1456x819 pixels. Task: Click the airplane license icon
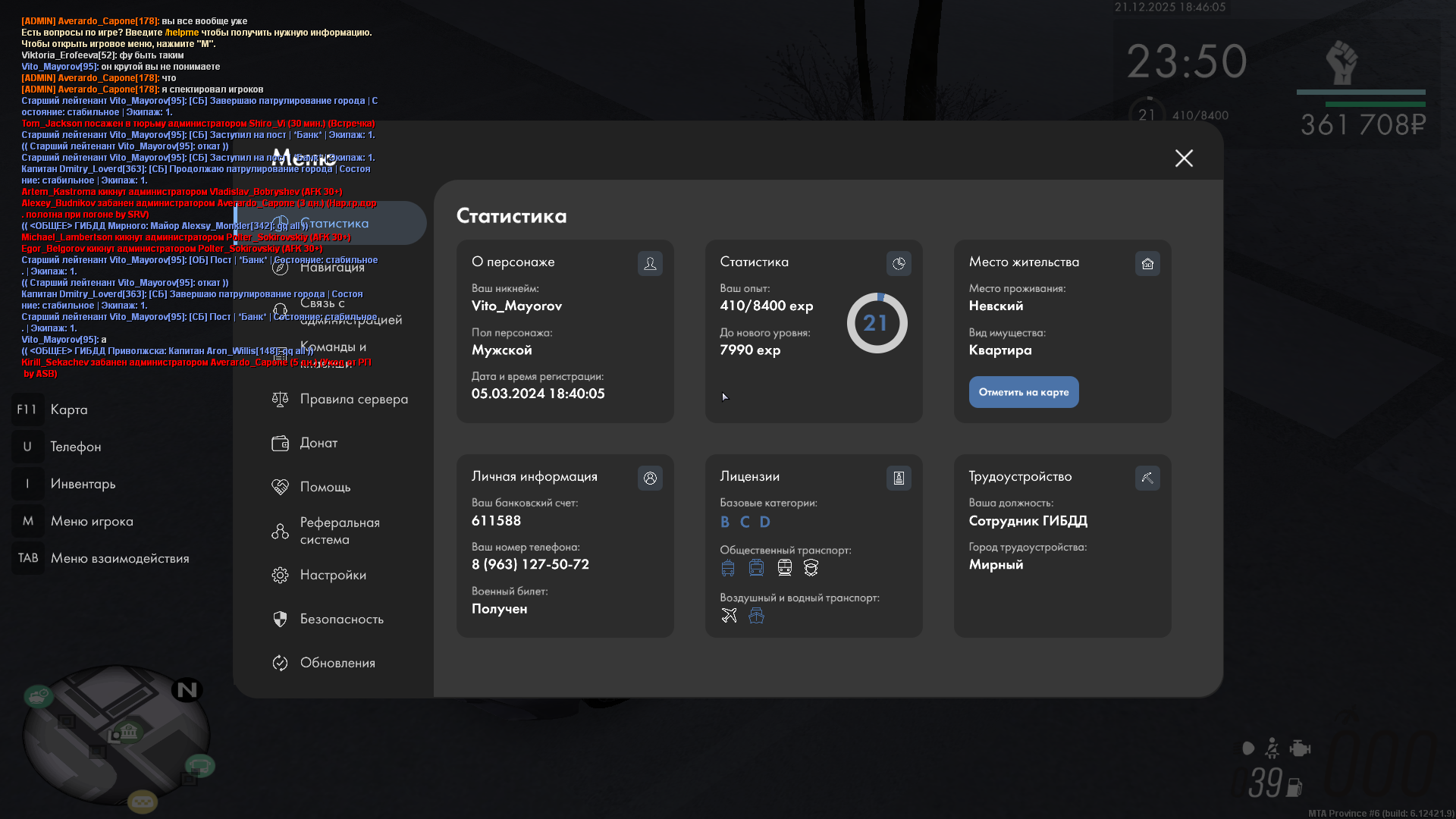click(729, 615)
